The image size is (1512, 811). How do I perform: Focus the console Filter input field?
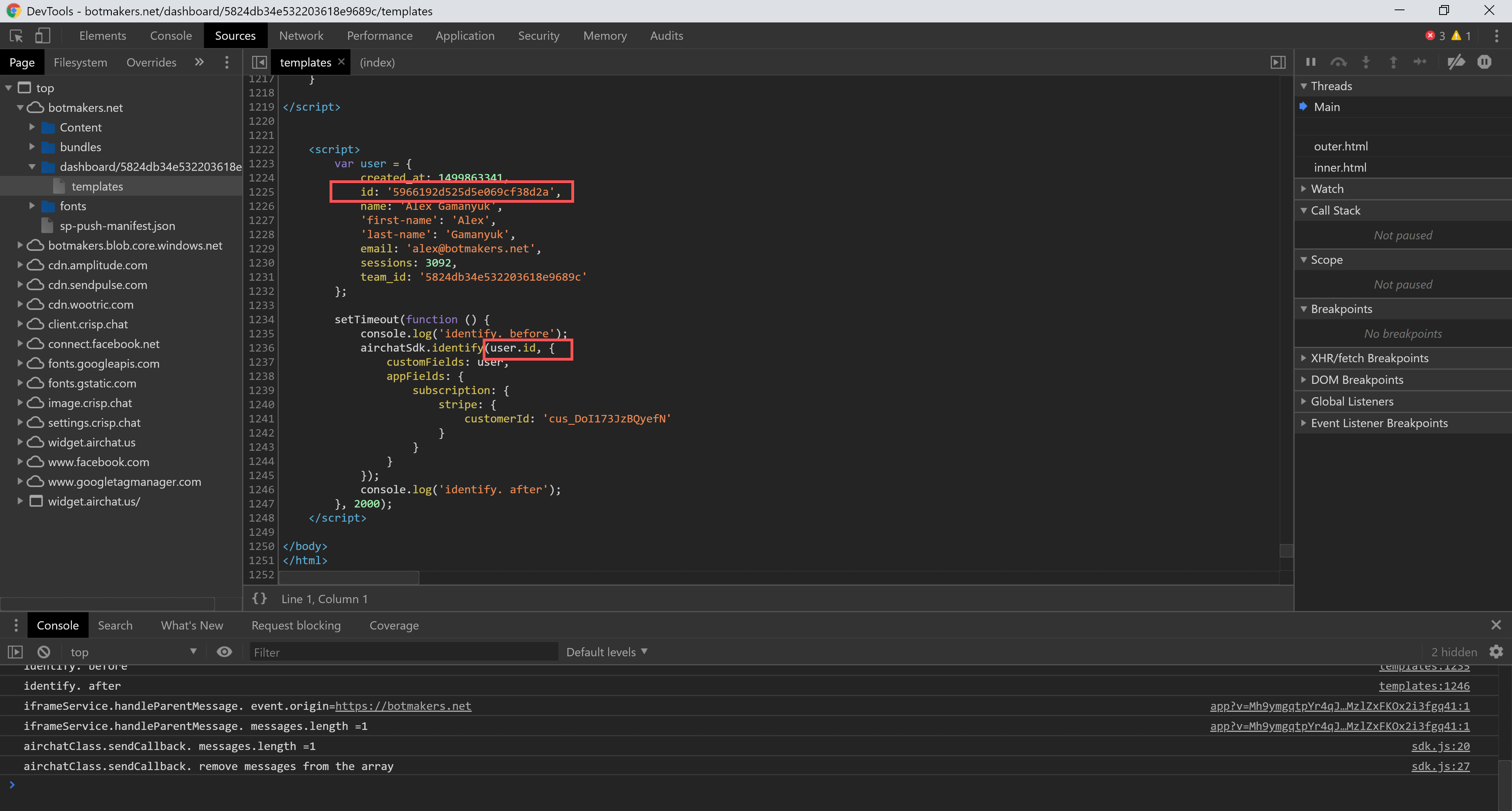click(404, 652)
